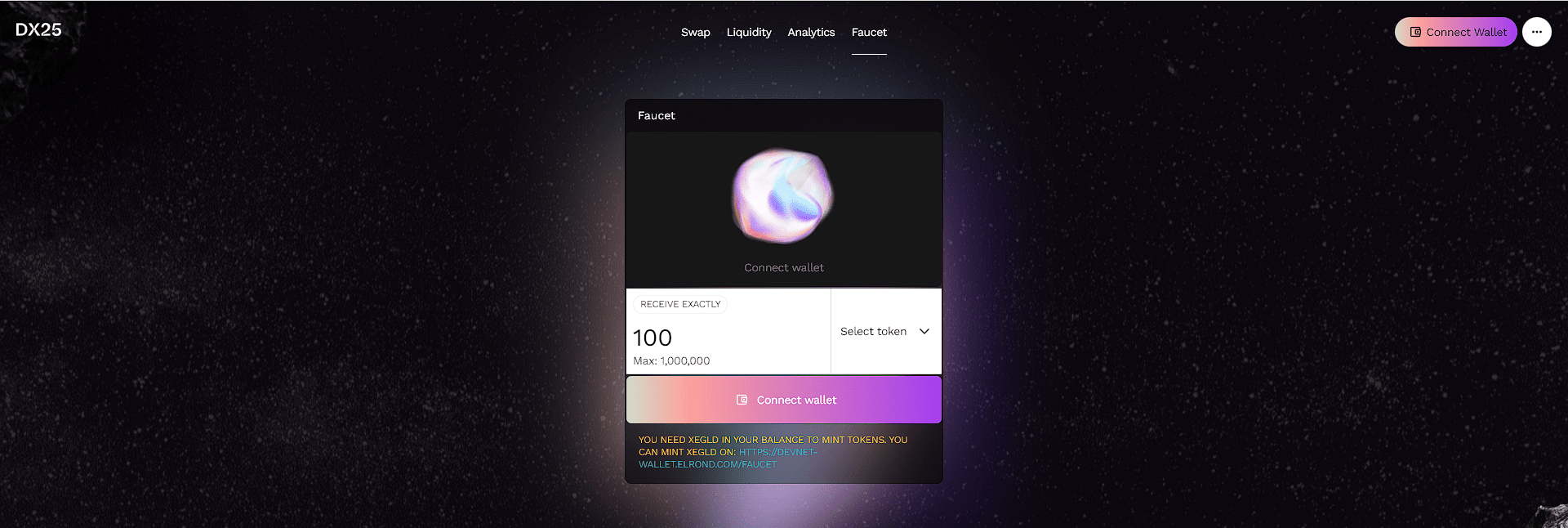Screen dimensions: 1568x528
Task: Click wallet icon in the large gradient button
Action: 742,400
